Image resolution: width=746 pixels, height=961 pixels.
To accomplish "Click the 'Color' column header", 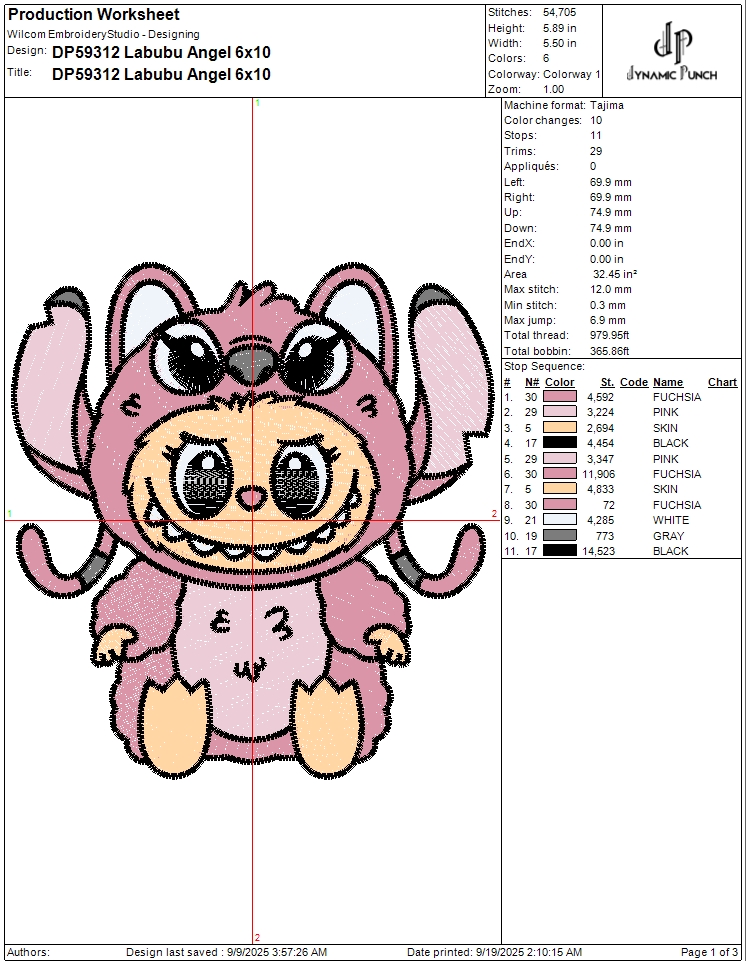I will click(x=560, y=382).
